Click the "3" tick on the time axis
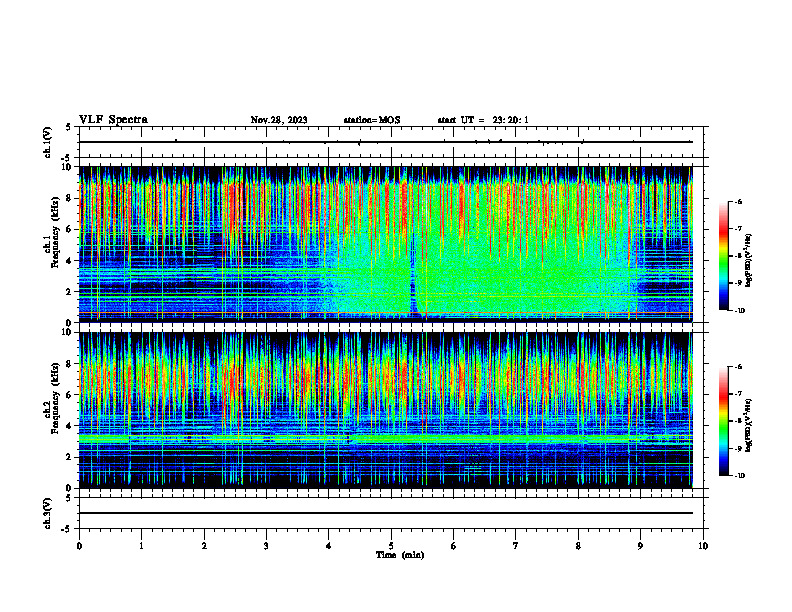The width and height of the screenshot is (792, 612). [266, 546]
